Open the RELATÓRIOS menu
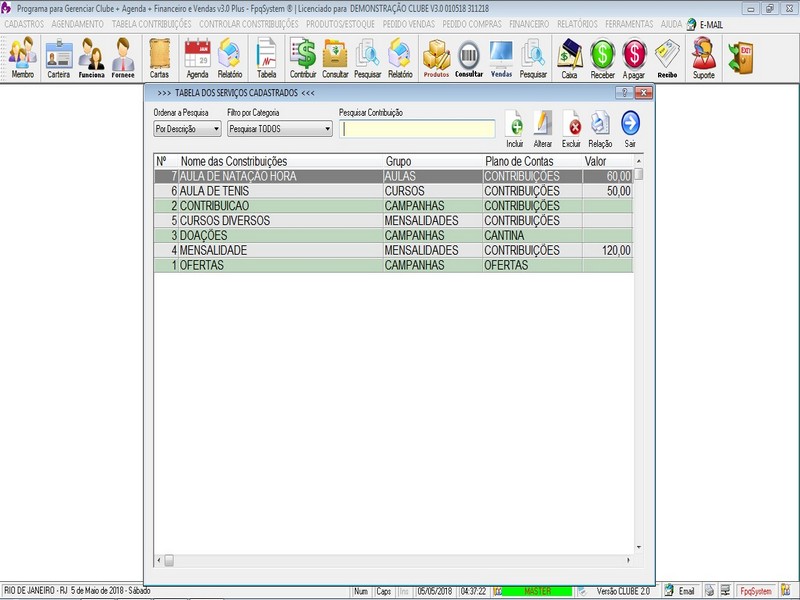 click(x=577, y=24)
